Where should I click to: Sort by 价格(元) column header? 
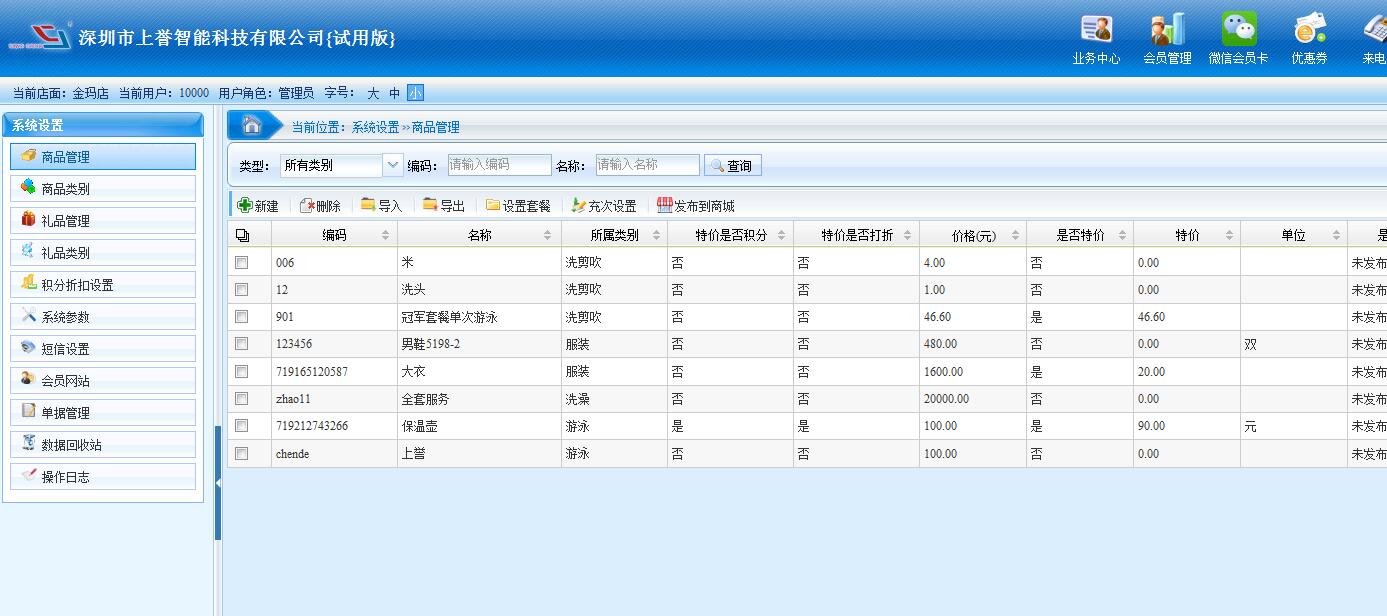point(1015,235)
